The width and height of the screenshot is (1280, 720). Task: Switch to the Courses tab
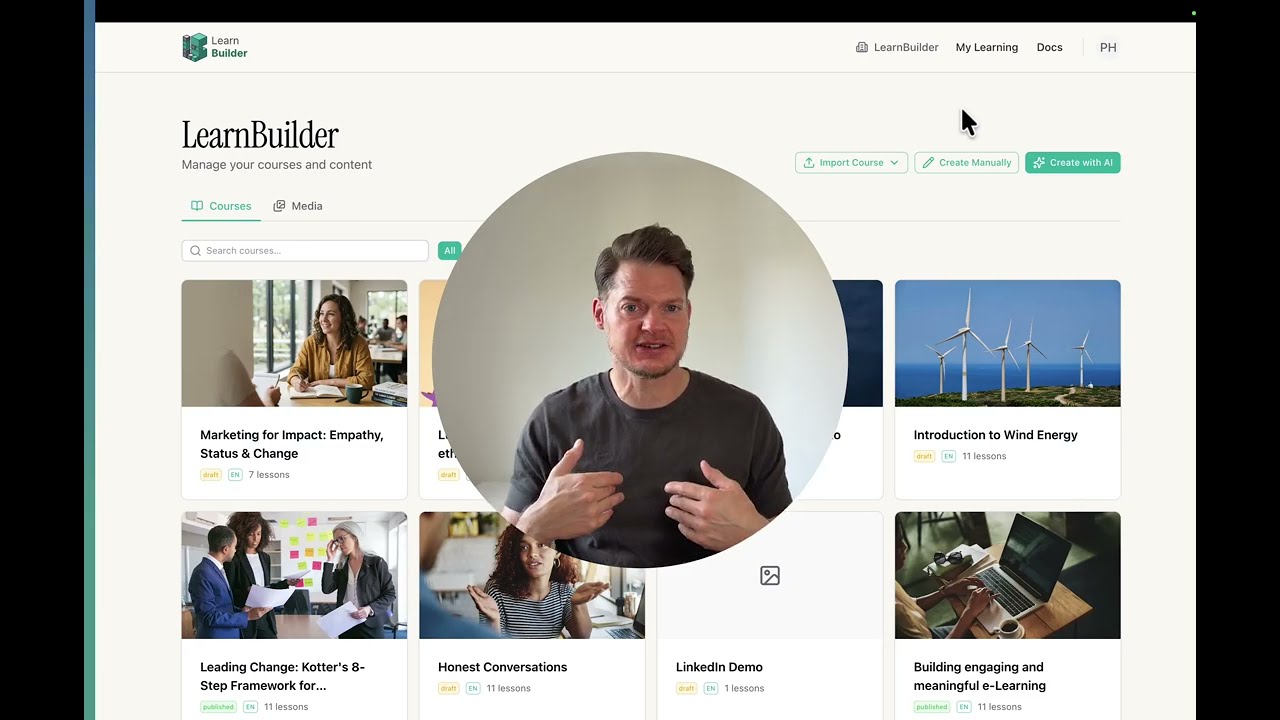click(x=221, y=206)
